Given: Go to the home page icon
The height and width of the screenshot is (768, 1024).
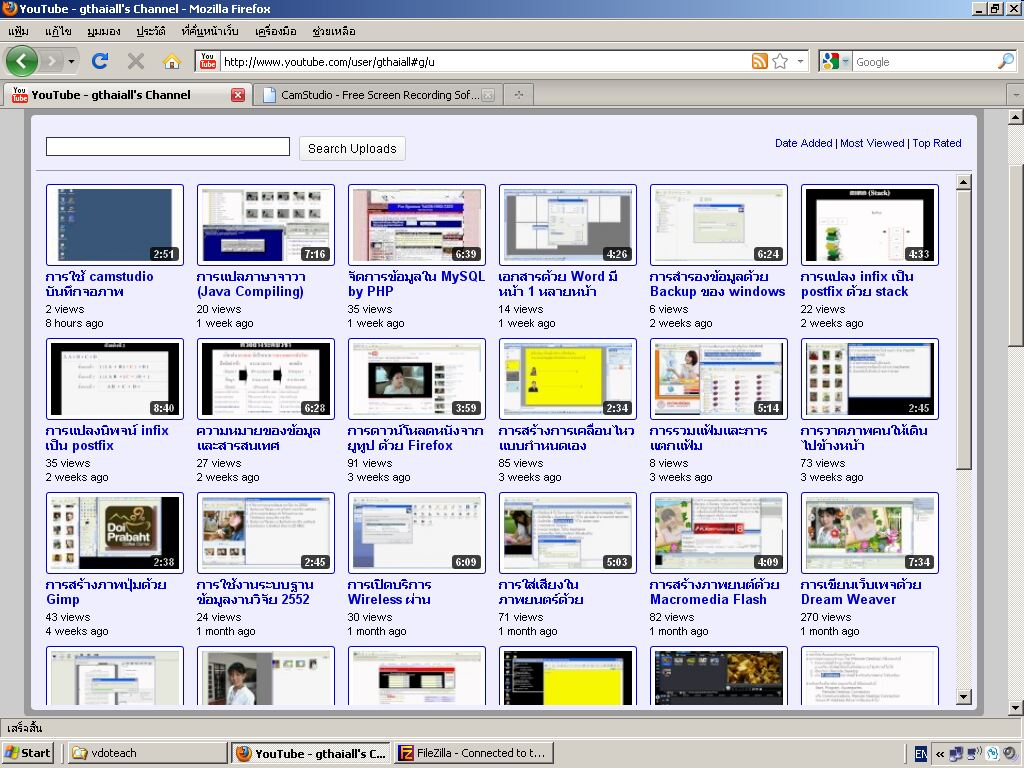Looking at the screenshot, I should coord(172,61).
